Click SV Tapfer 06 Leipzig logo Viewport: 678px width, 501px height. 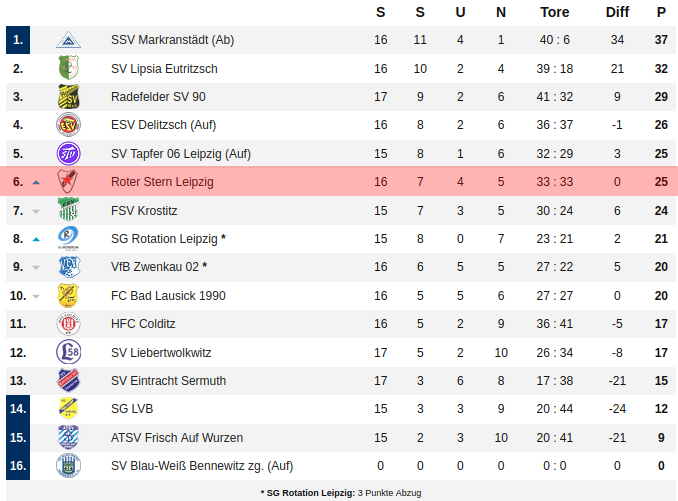(68, 154)
